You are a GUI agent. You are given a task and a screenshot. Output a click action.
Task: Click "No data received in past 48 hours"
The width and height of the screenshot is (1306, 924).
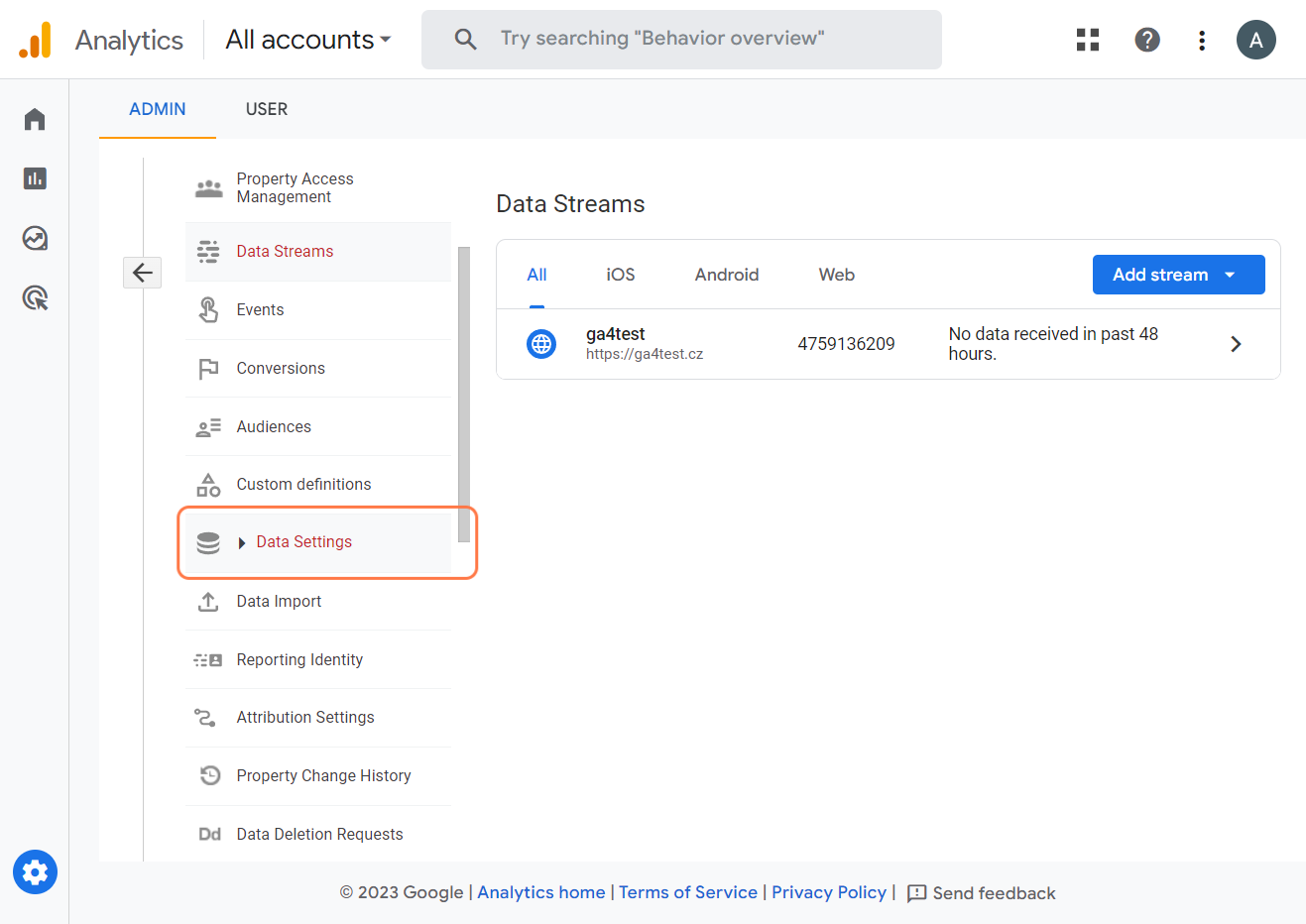1053,344
